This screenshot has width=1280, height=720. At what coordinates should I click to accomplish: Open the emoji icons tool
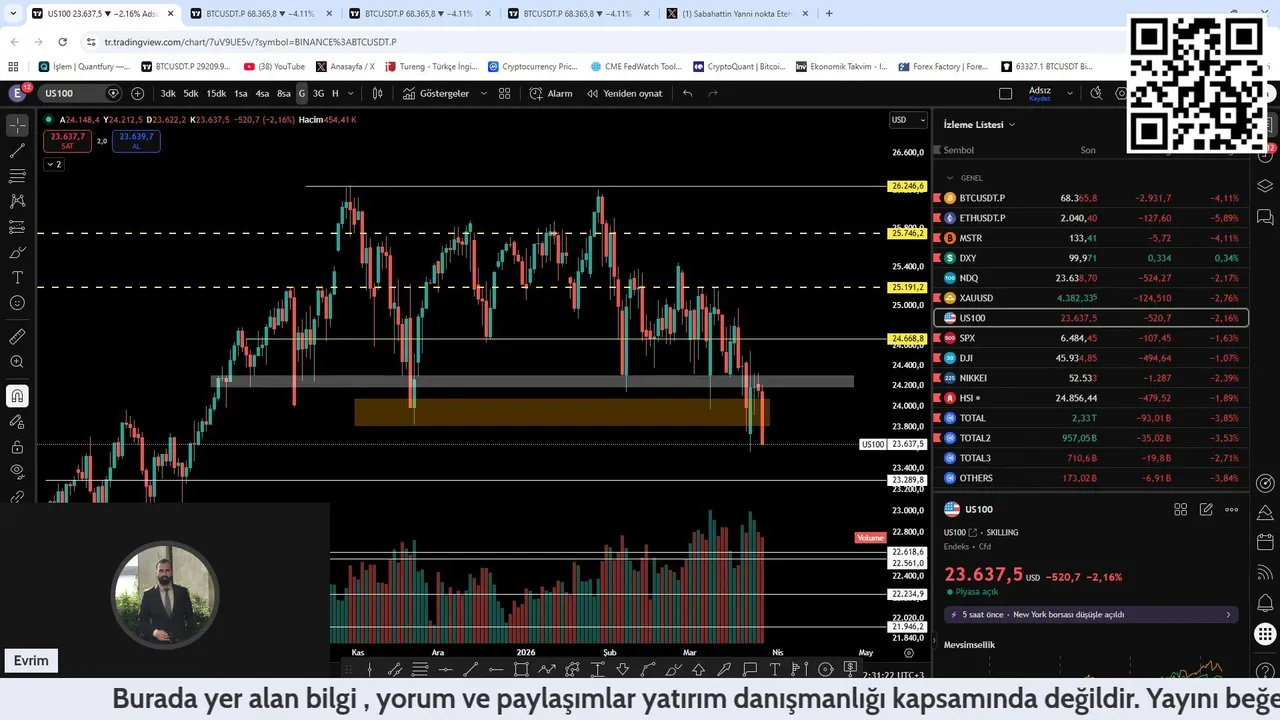coord(17,302)
